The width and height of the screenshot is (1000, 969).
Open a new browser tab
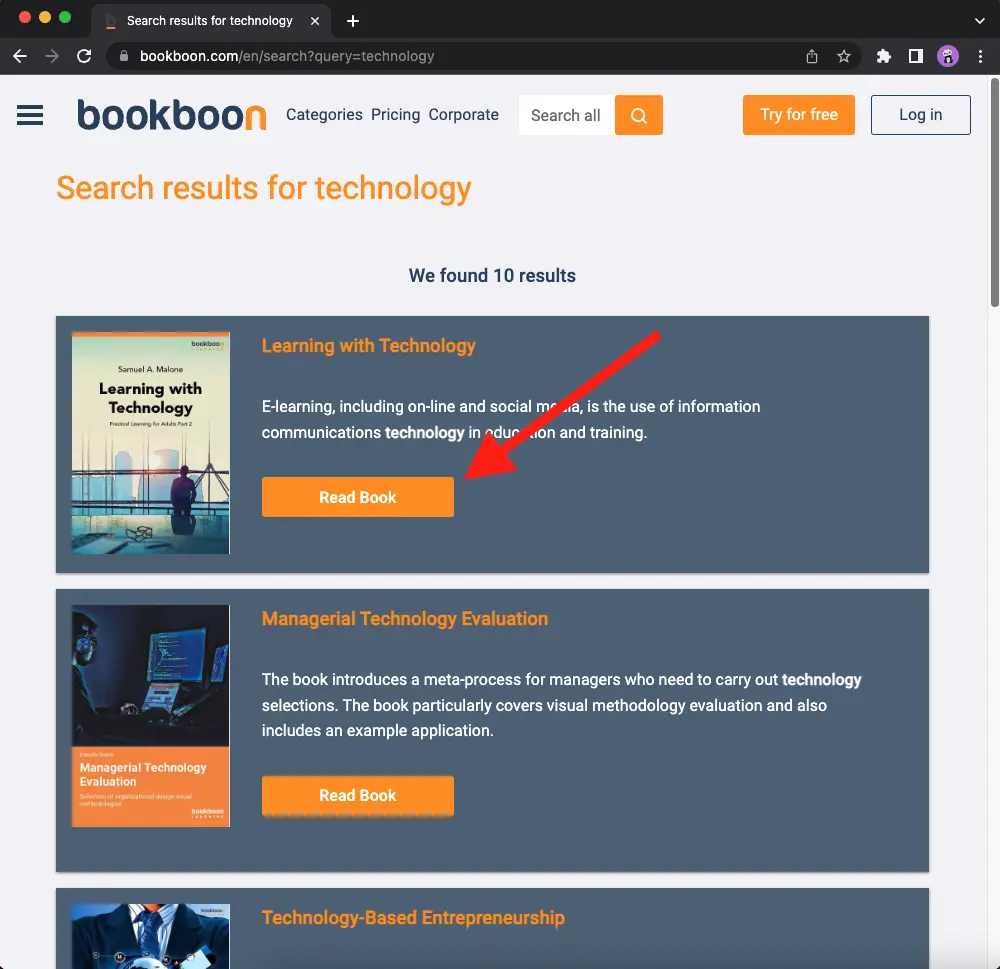tap(353, 21)
